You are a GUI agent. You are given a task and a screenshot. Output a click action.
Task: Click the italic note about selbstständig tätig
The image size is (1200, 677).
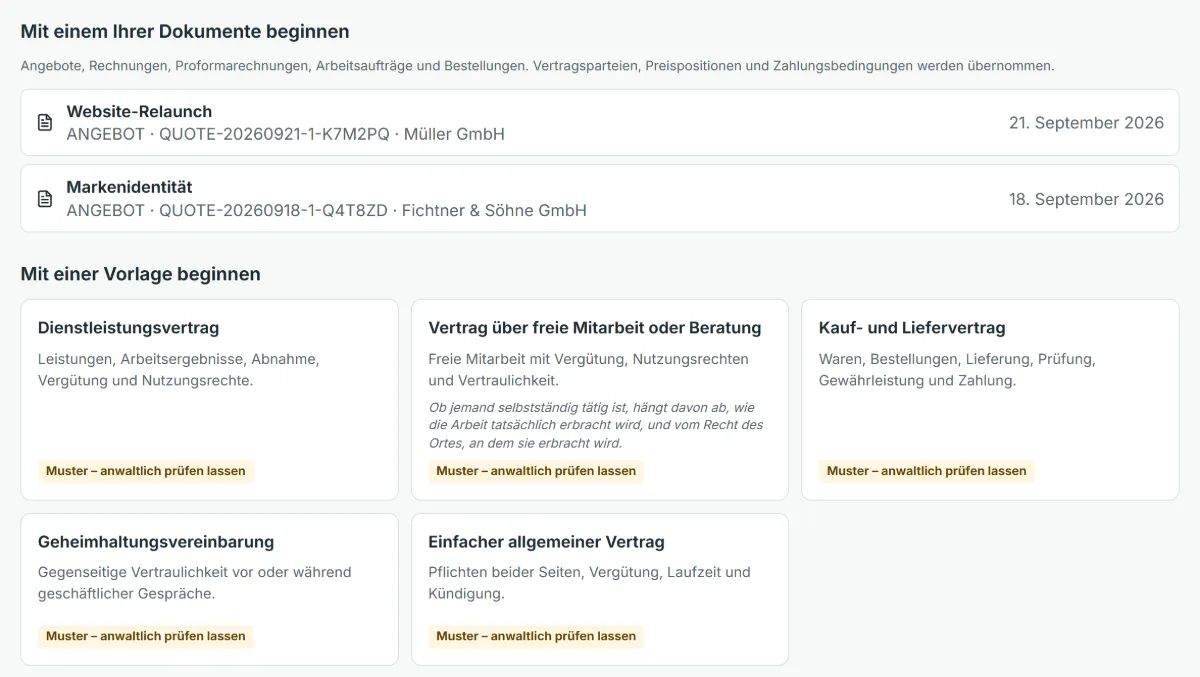point(596,425)
